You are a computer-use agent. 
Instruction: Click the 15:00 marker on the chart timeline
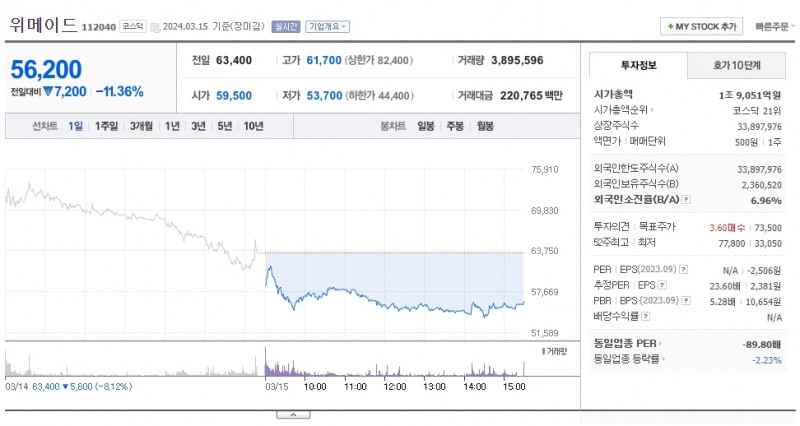tap(514, 385)
